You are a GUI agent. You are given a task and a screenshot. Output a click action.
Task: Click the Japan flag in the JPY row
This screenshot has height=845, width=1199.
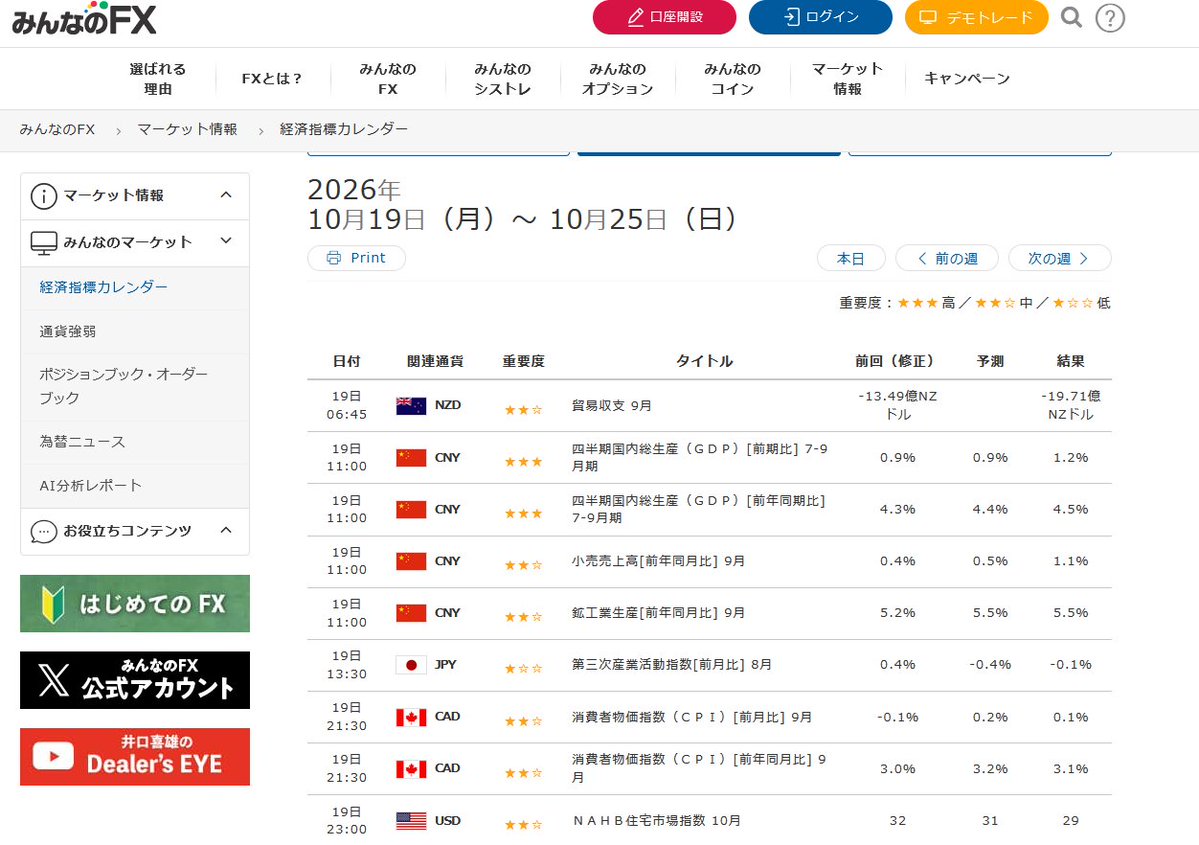tap(411, 665)
